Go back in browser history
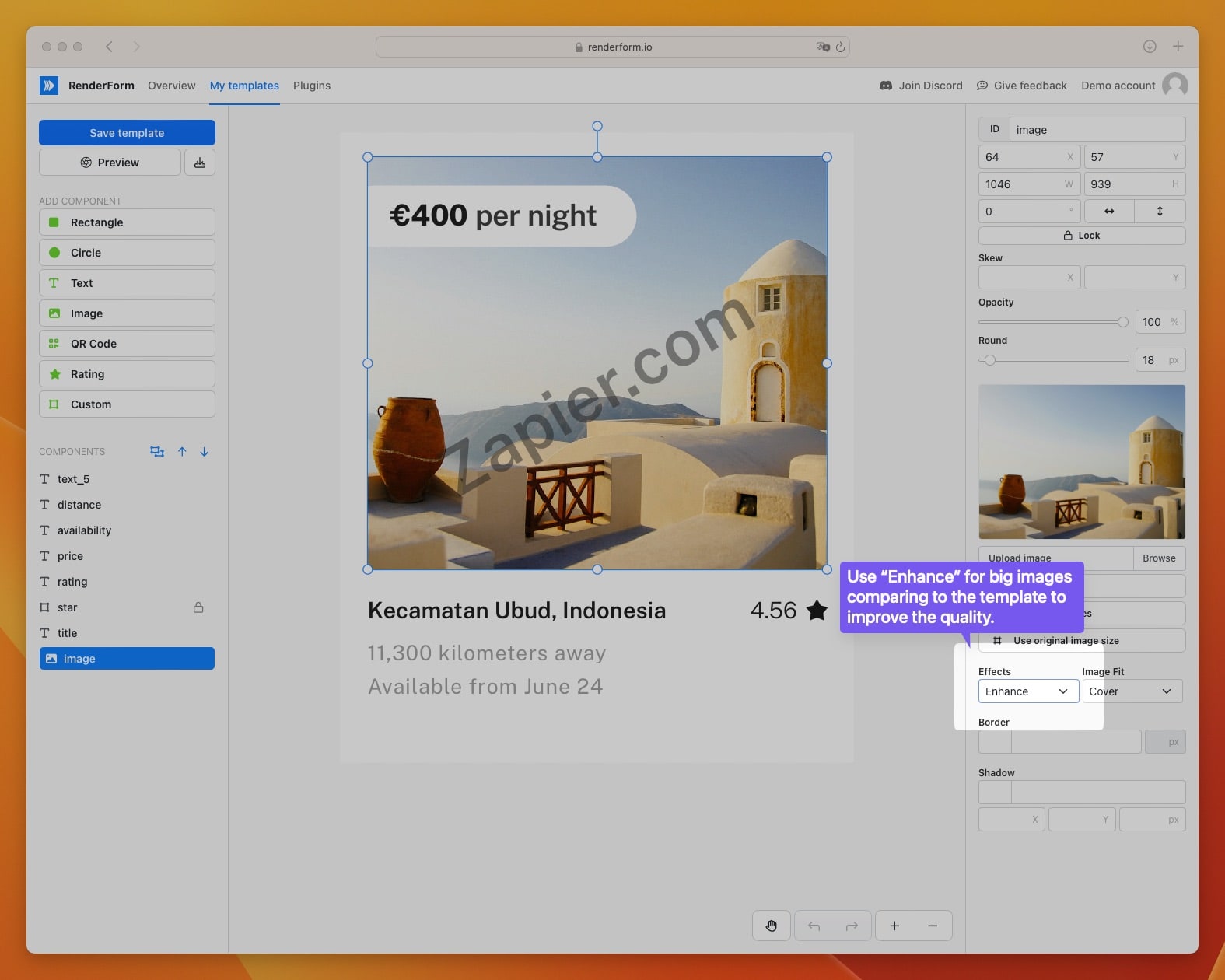Screen dimensions: 1225x980 110,47
